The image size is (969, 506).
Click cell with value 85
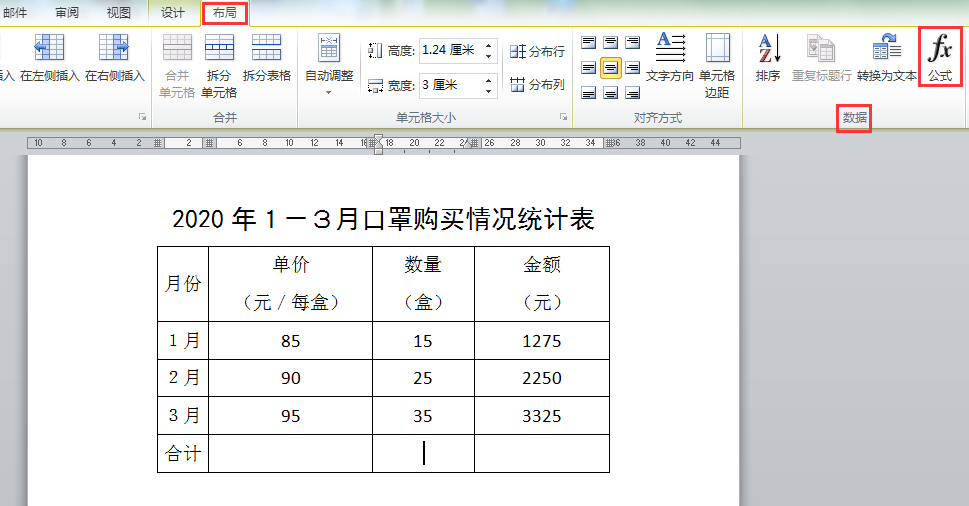pyautogui.click(x=290, y=341)
